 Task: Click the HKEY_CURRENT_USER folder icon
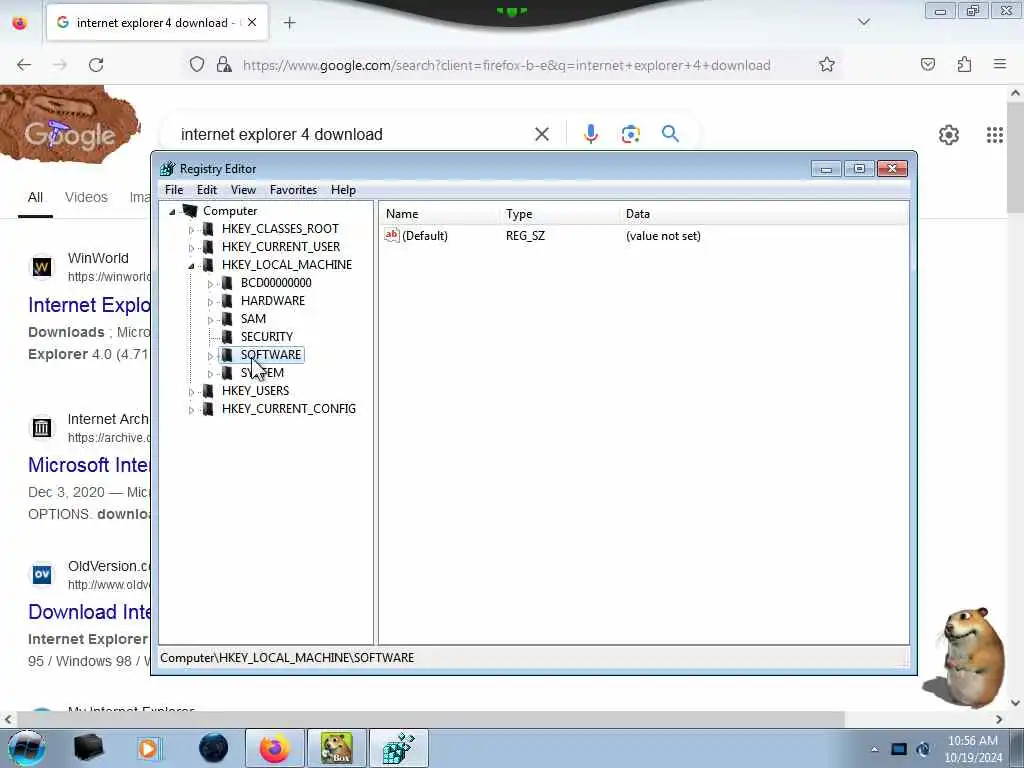pyautogui.click(x=208, y=246)
